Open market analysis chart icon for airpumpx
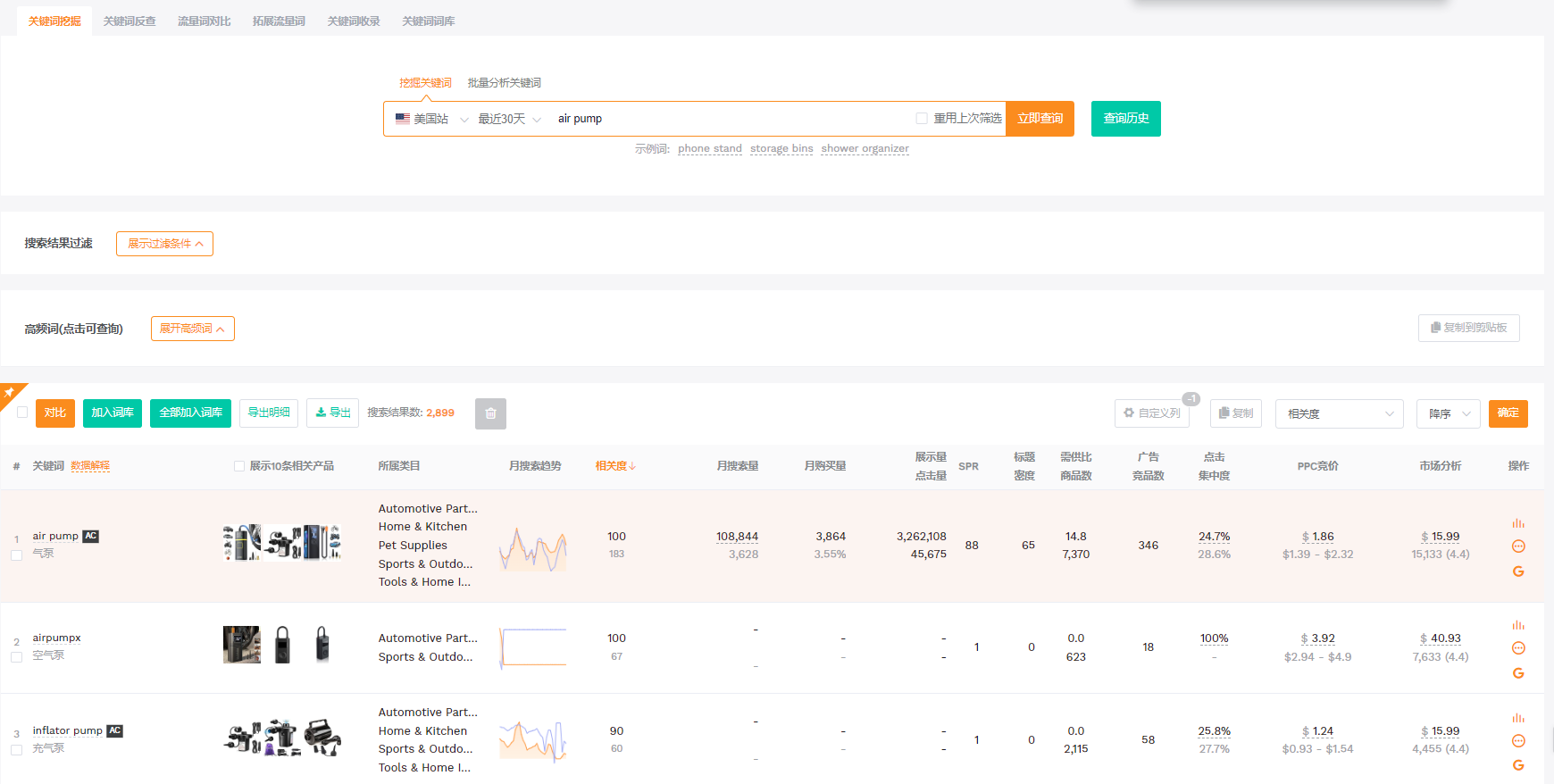The height and width of the screenshot is (784, 1554). point(1518,625)
